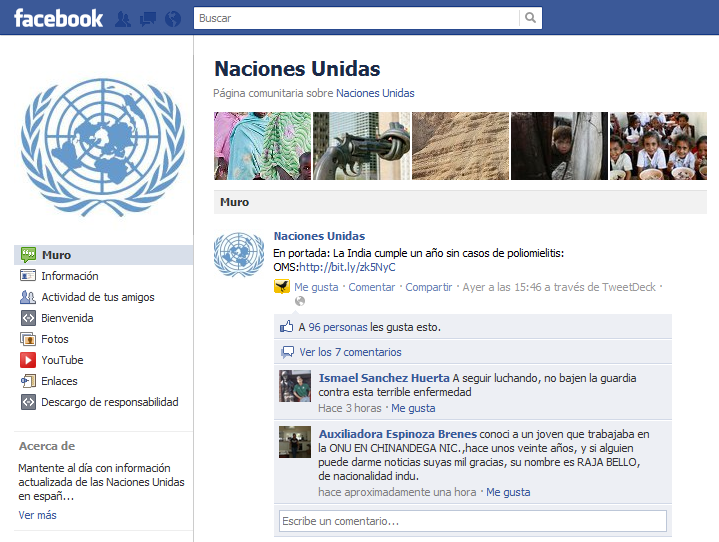The image size is (719, 542).
Task: Click the Escribe un comentario field
Action: point(473,521)
